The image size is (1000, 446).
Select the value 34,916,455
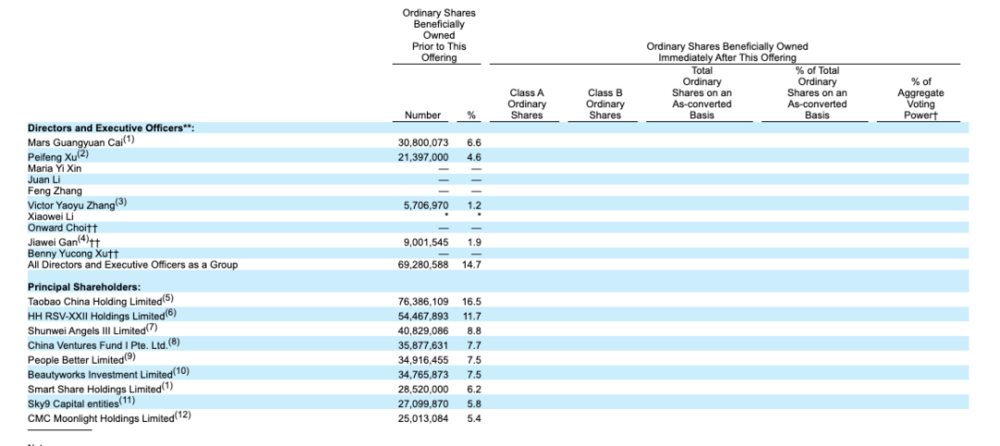pyautogui.click(x=423, y=360)
